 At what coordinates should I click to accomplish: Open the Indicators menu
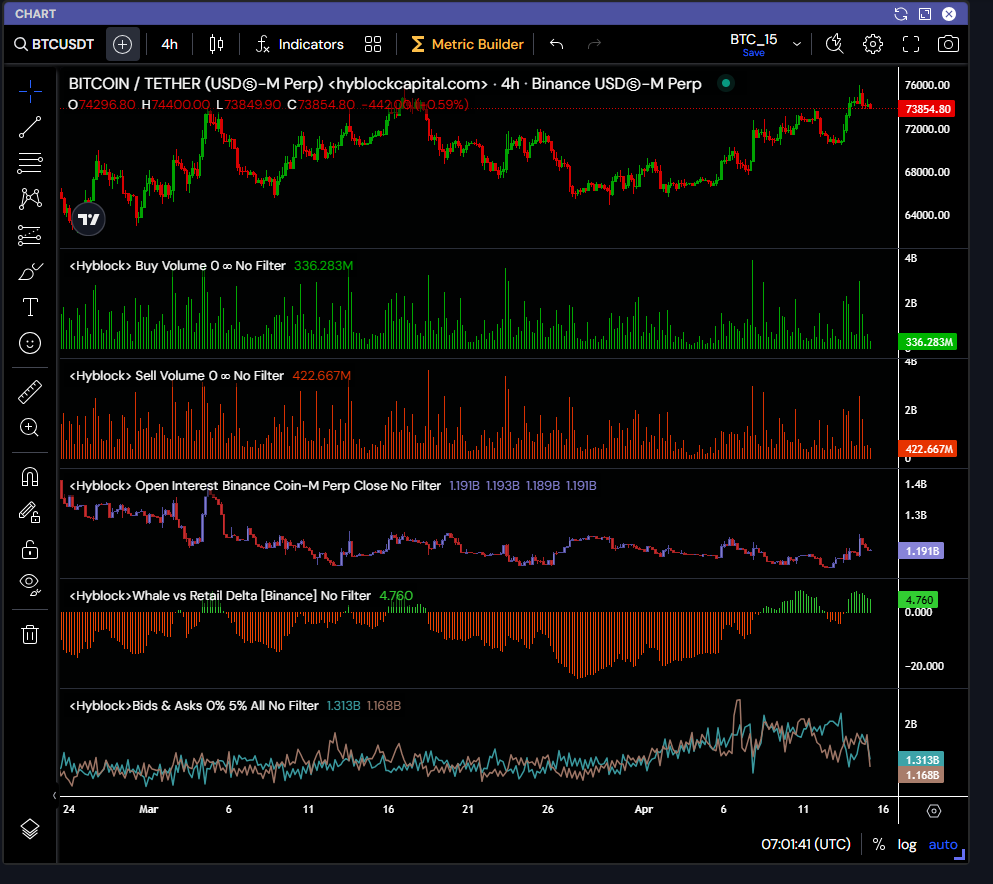(x=300, y=44)
